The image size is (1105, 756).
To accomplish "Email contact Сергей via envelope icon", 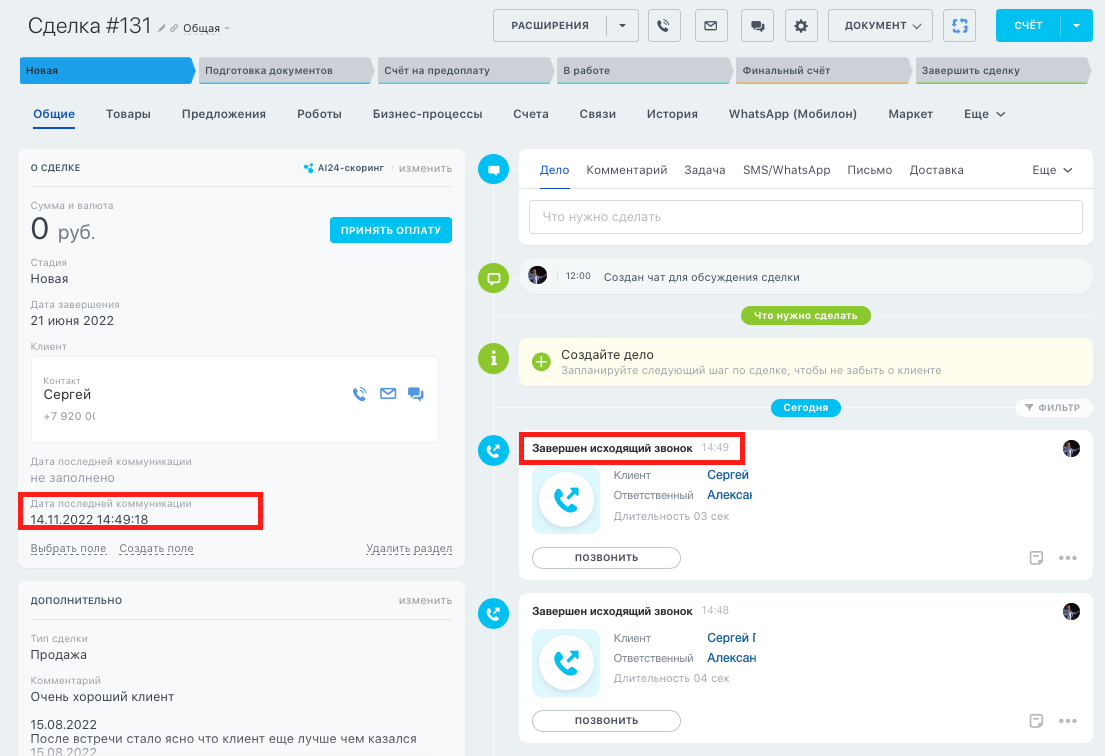I will coord(388,394).
